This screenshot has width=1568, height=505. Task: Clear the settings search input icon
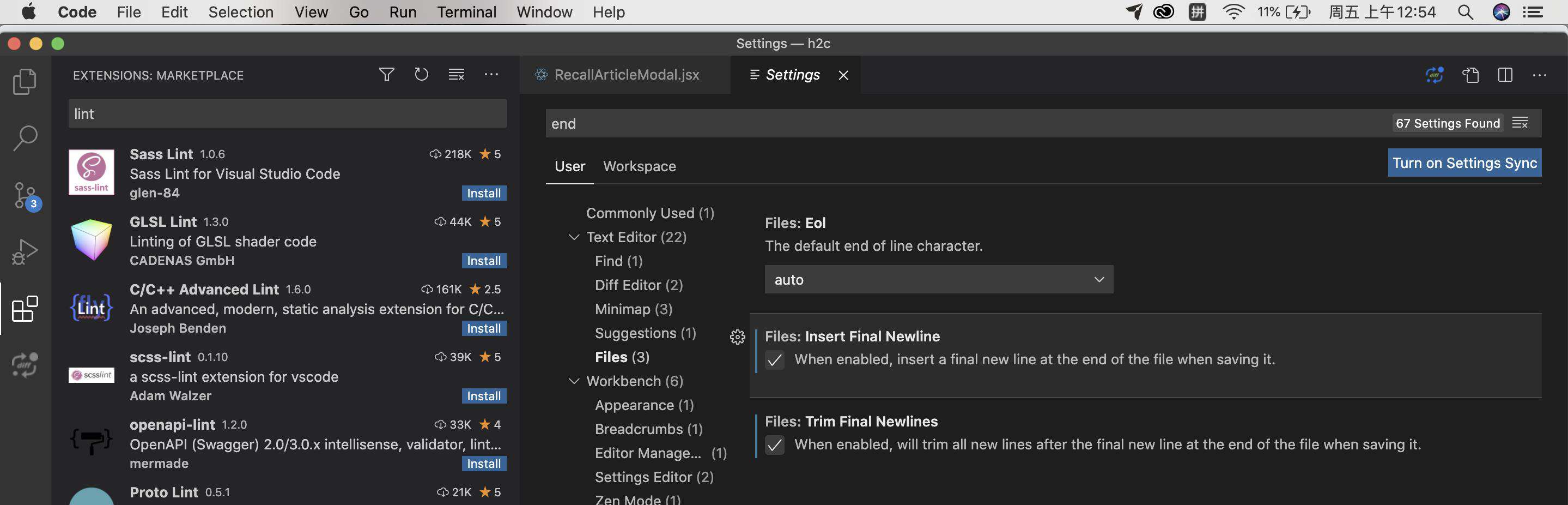(1520, 123)
